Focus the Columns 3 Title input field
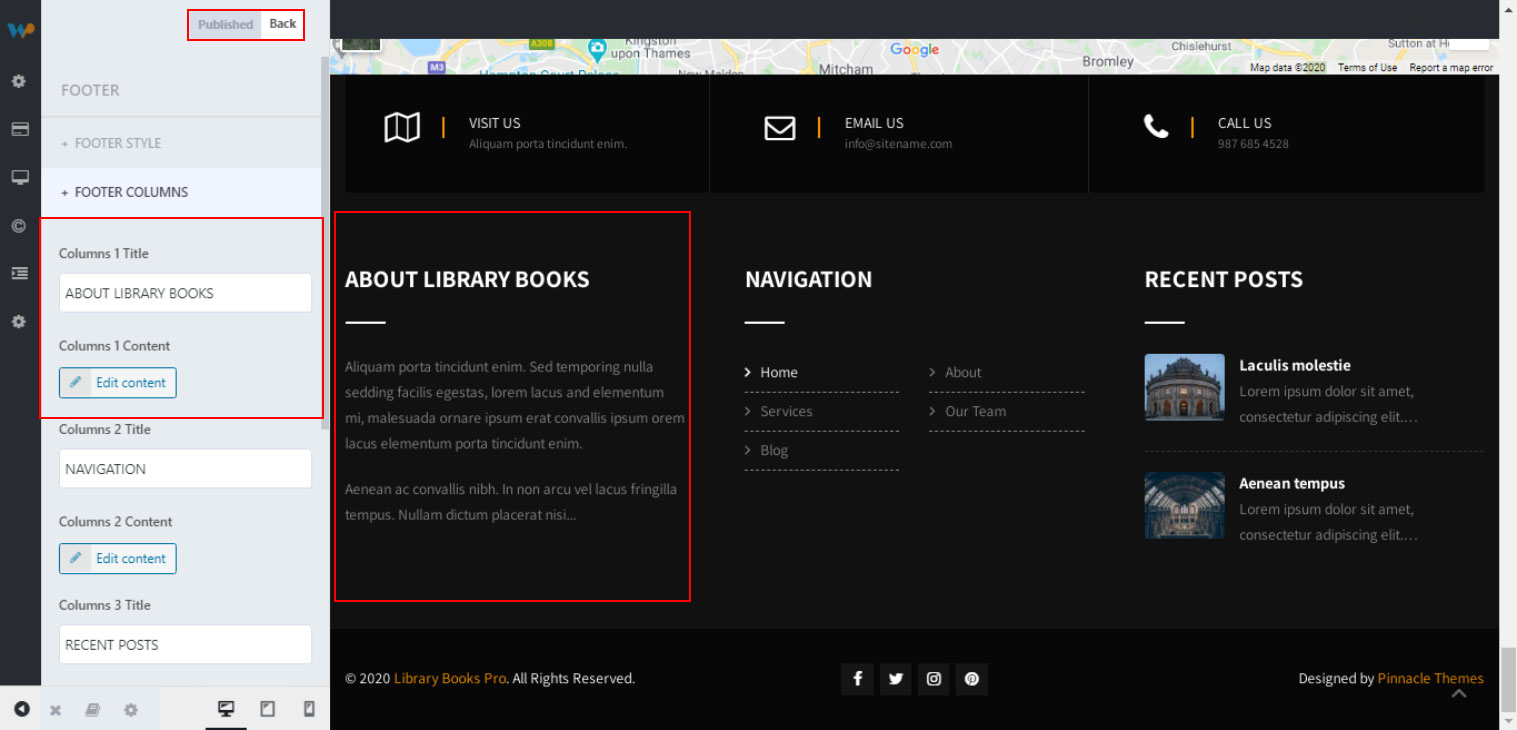Image resolution: width=1517 pixels, height=730 pixels. pyautogui.click(x=185, y=645)
